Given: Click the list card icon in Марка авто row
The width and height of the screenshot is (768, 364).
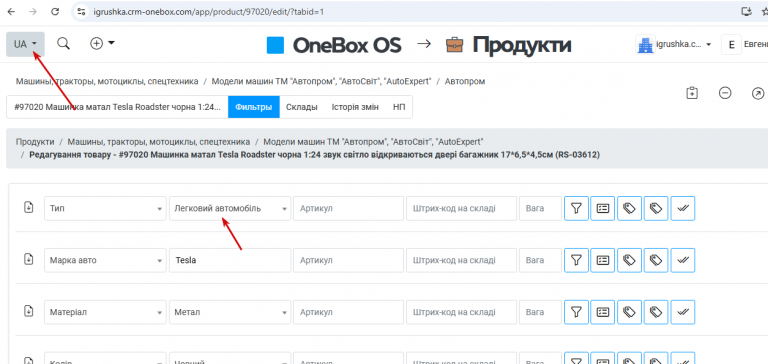Looking at the screenshot, I should (603, 260).
